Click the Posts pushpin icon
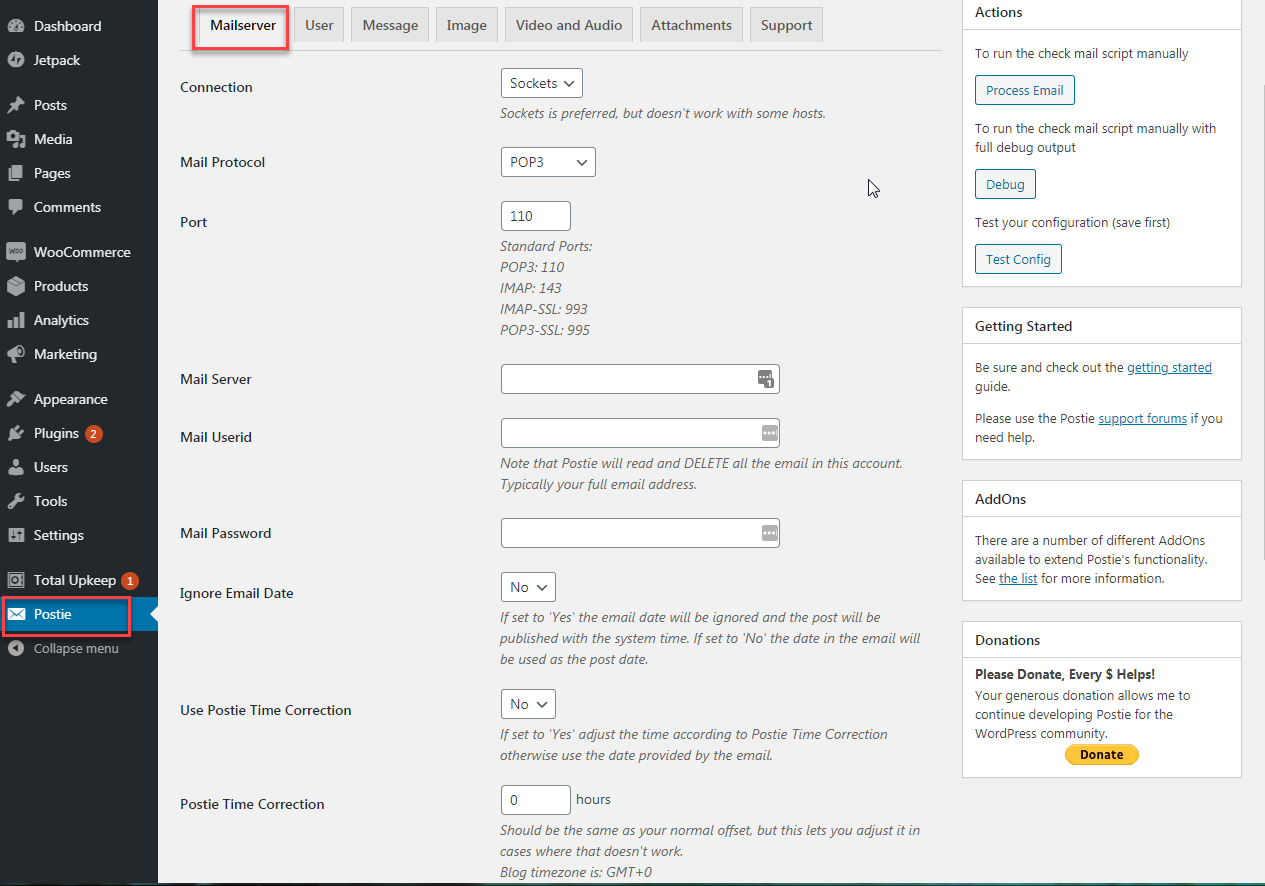 pos(16,105)
